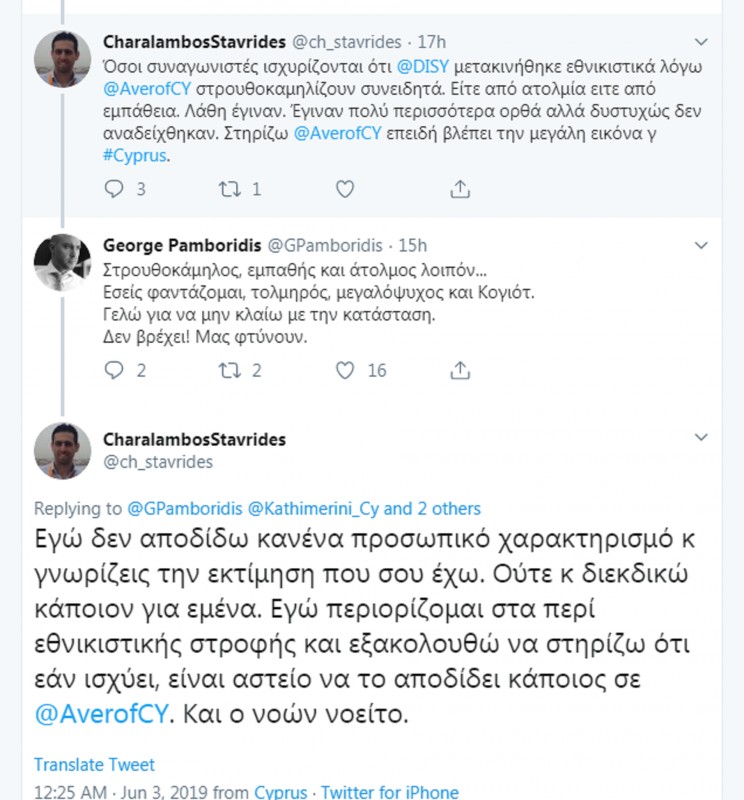Like the first CharalambosStavrides tweet
Screen dimensions: 744x800
coord(344,188)
